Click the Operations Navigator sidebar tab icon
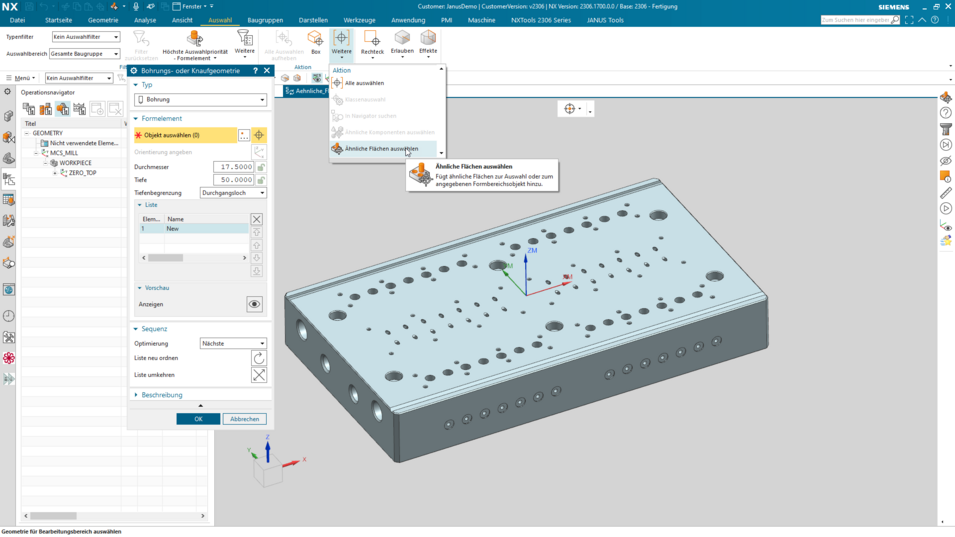The image size is (955, 537). point(9,180)
